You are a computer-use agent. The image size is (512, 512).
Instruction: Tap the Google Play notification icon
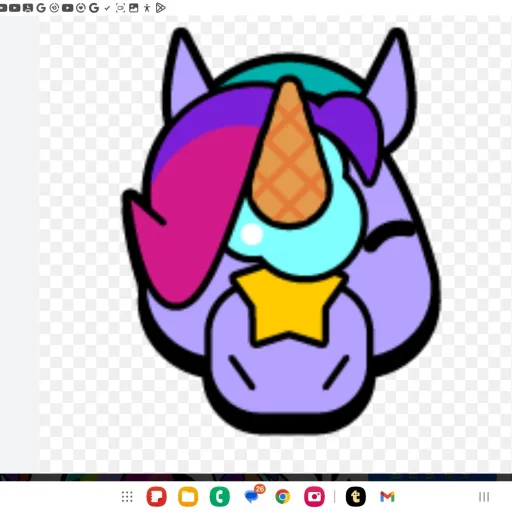pos(160,8)
